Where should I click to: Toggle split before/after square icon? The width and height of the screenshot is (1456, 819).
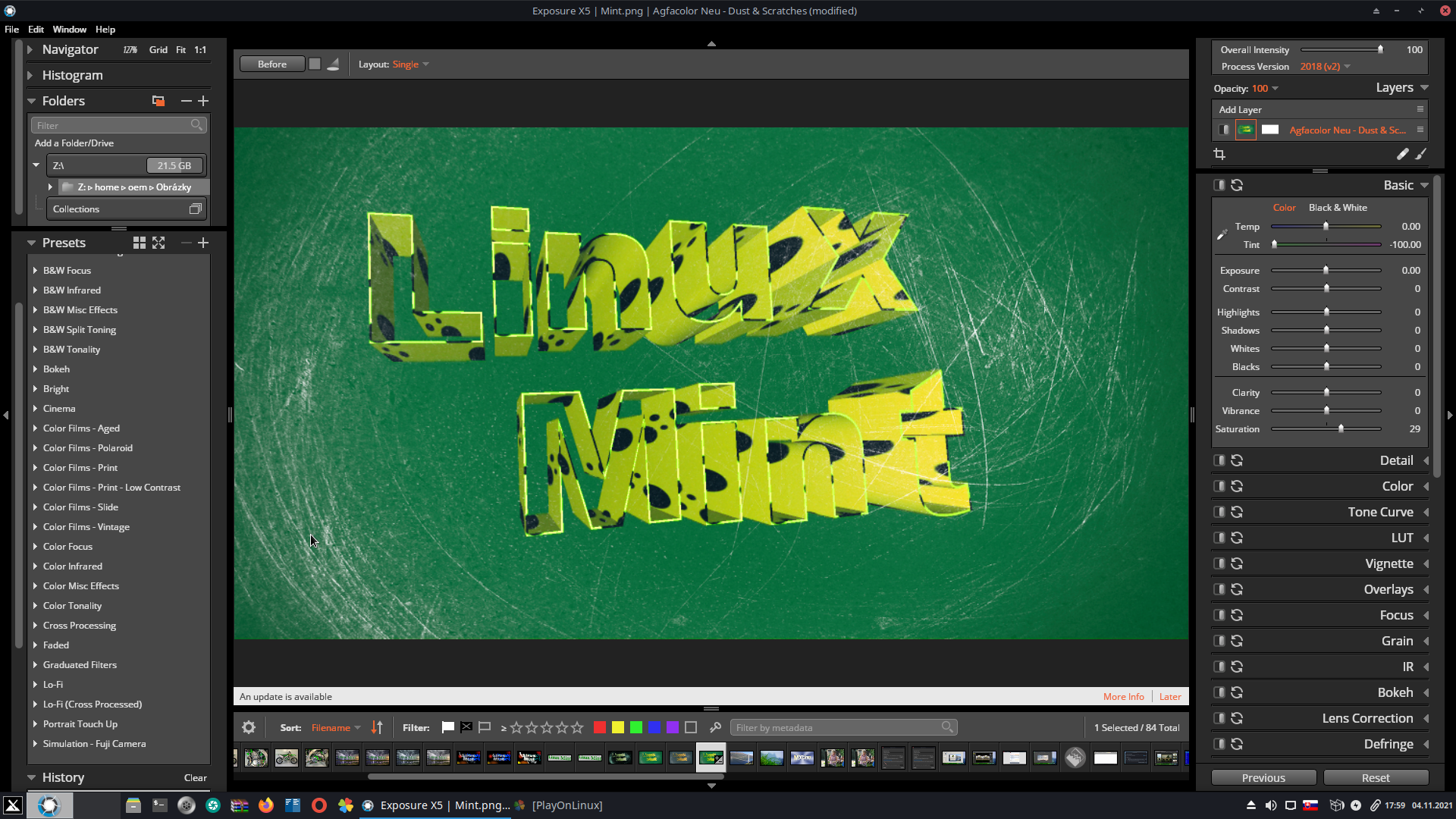click(x=315, y=64)
